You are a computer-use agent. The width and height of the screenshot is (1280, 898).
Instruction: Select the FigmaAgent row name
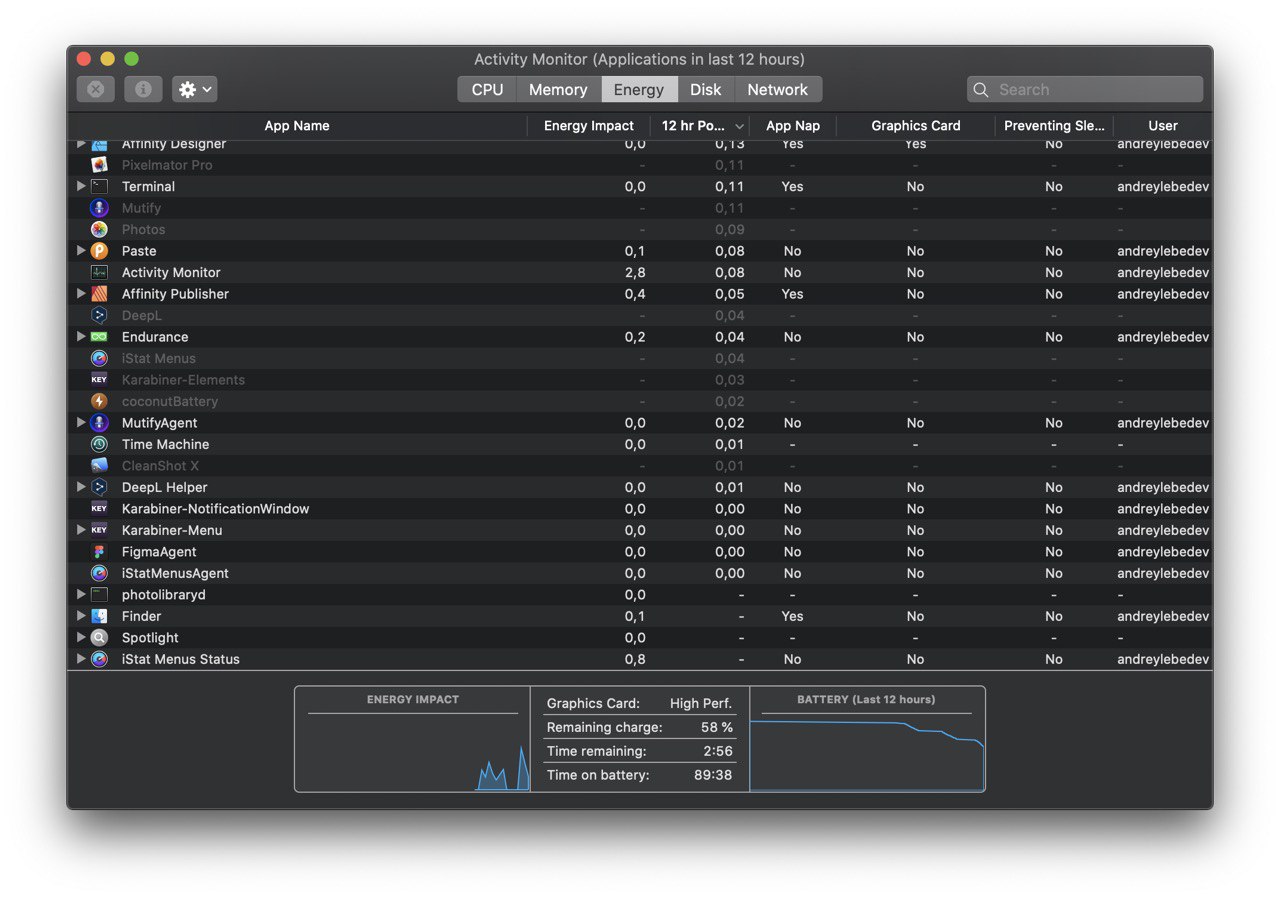[159, 552]
